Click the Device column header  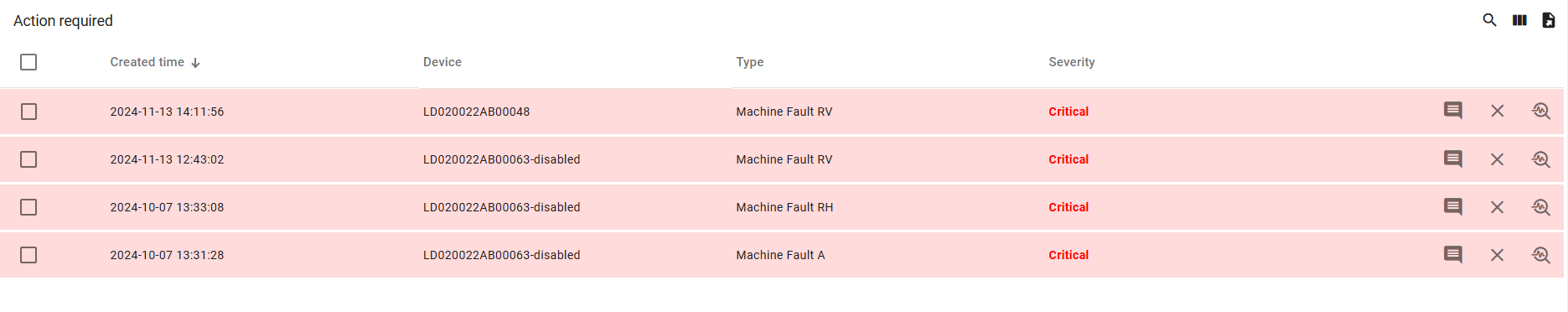(442, 62)
